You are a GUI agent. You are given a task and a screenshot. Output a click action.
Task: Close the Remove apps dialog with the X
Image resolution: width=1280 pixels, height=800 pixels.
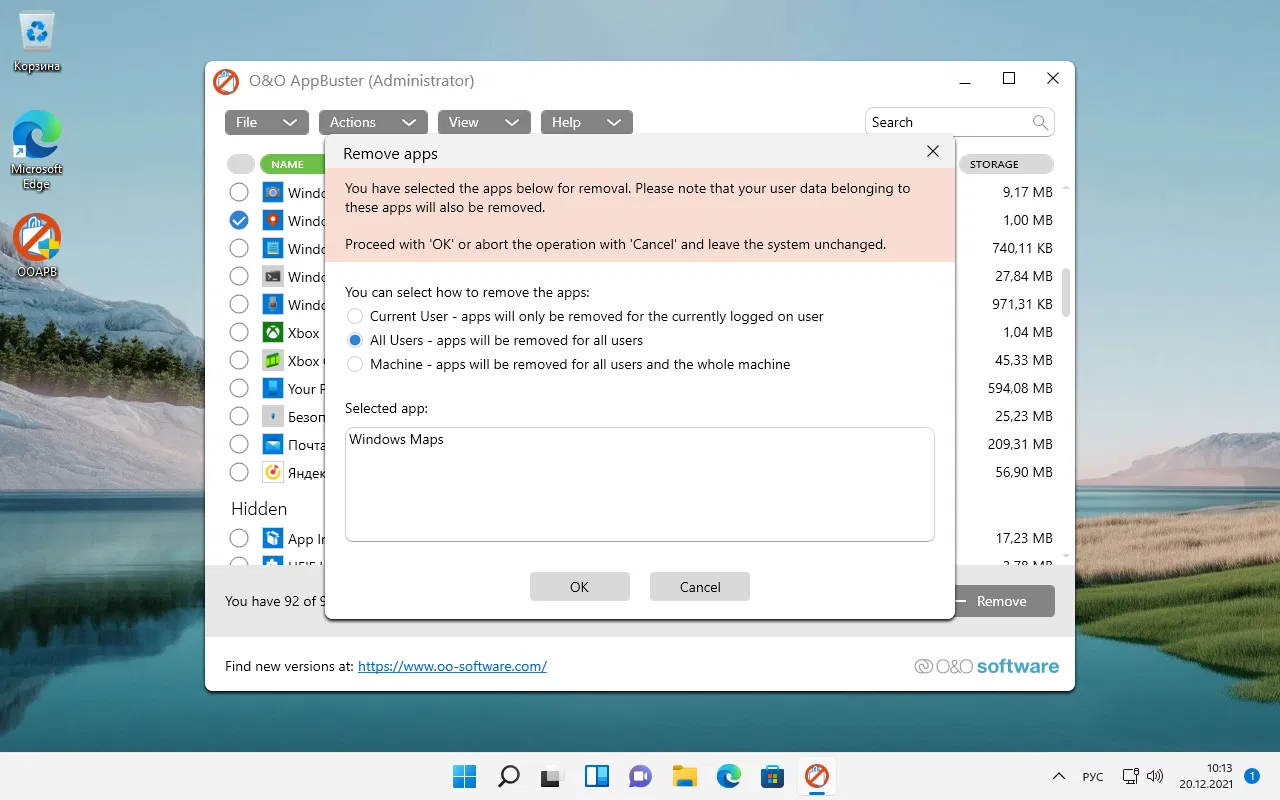coord(933,151)
